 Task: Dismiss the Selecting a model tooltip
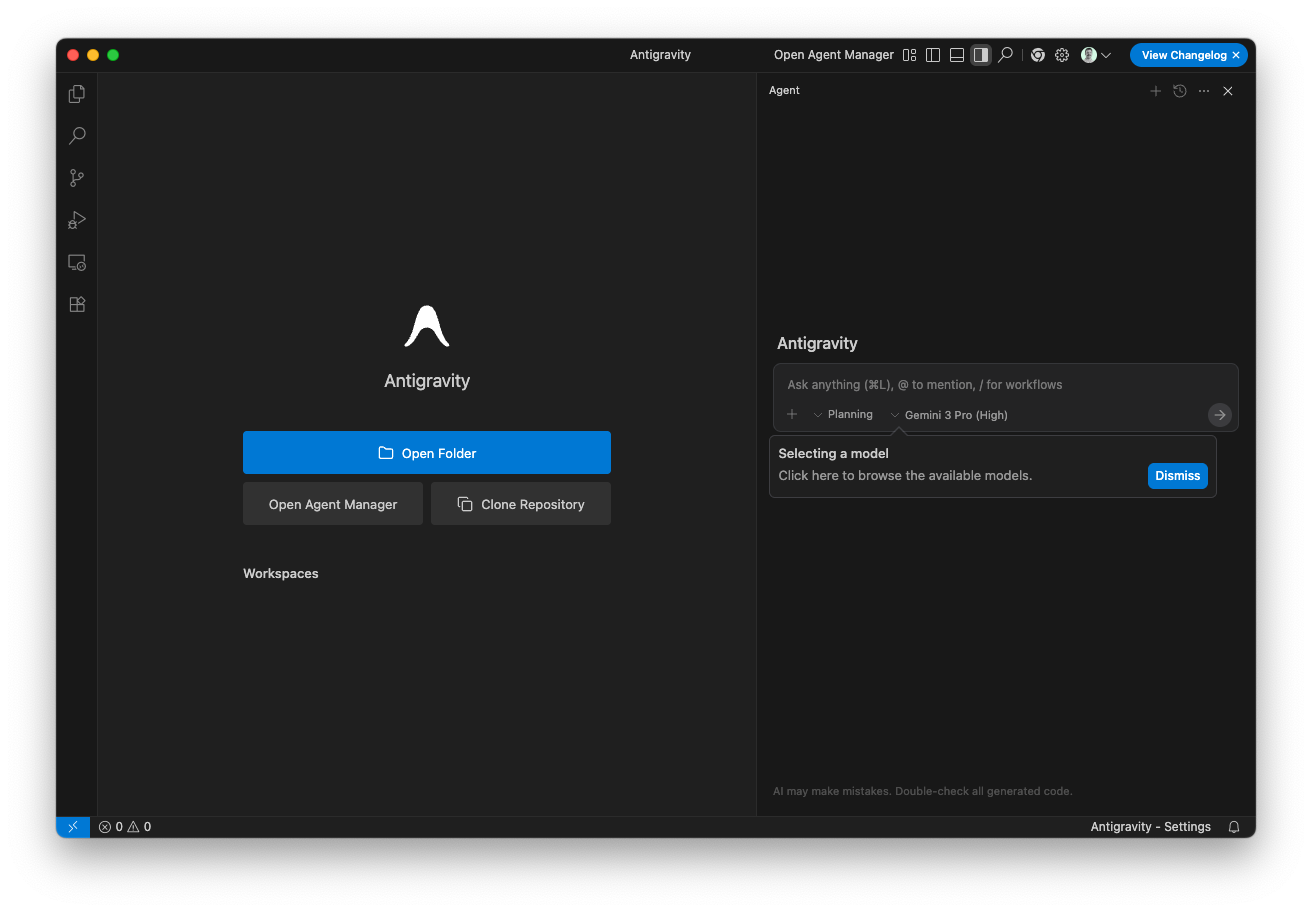1177,476
